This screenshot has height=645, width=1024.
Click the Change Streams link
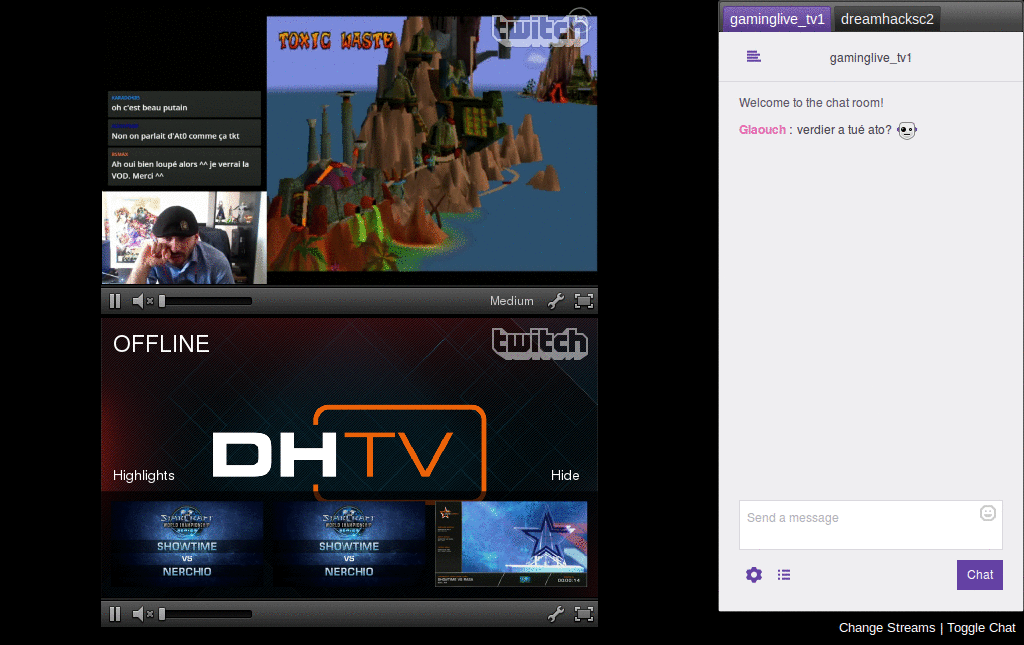887,627
